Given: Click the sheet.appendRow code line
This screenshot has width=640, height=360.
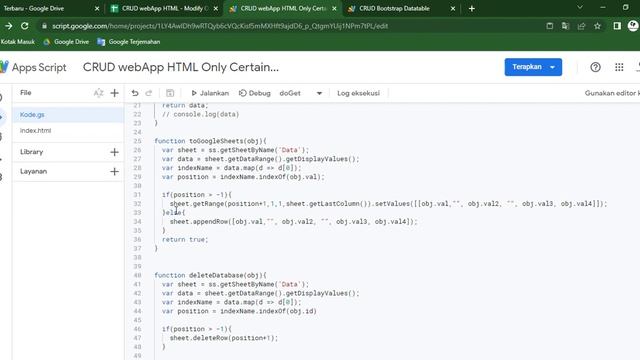Looking at the screenshot, I should [293, 222].
